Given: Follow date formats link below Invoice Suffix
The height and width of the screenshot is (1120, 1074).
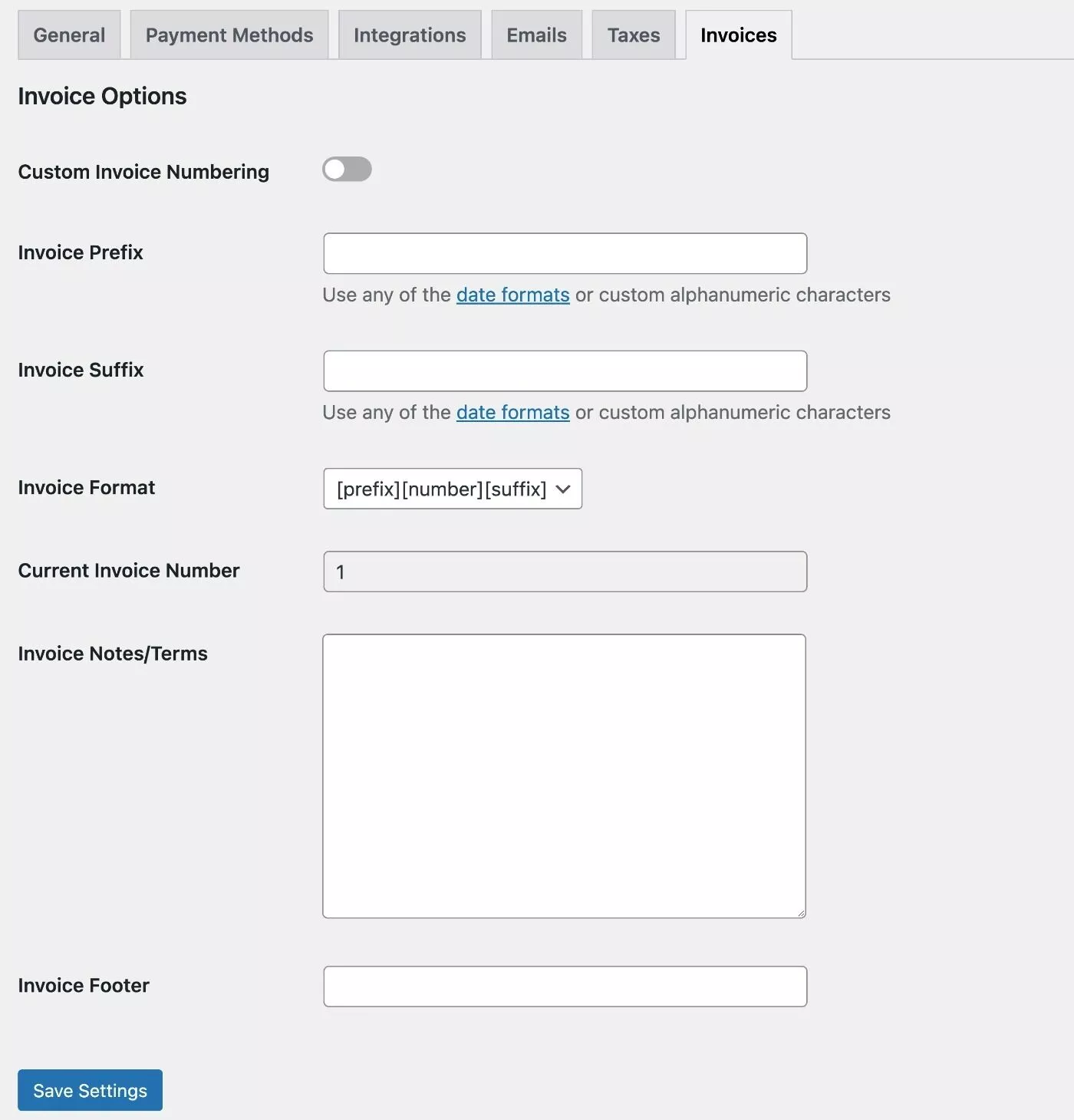Looking at the screenshot, I should click(x=512, y=413).
